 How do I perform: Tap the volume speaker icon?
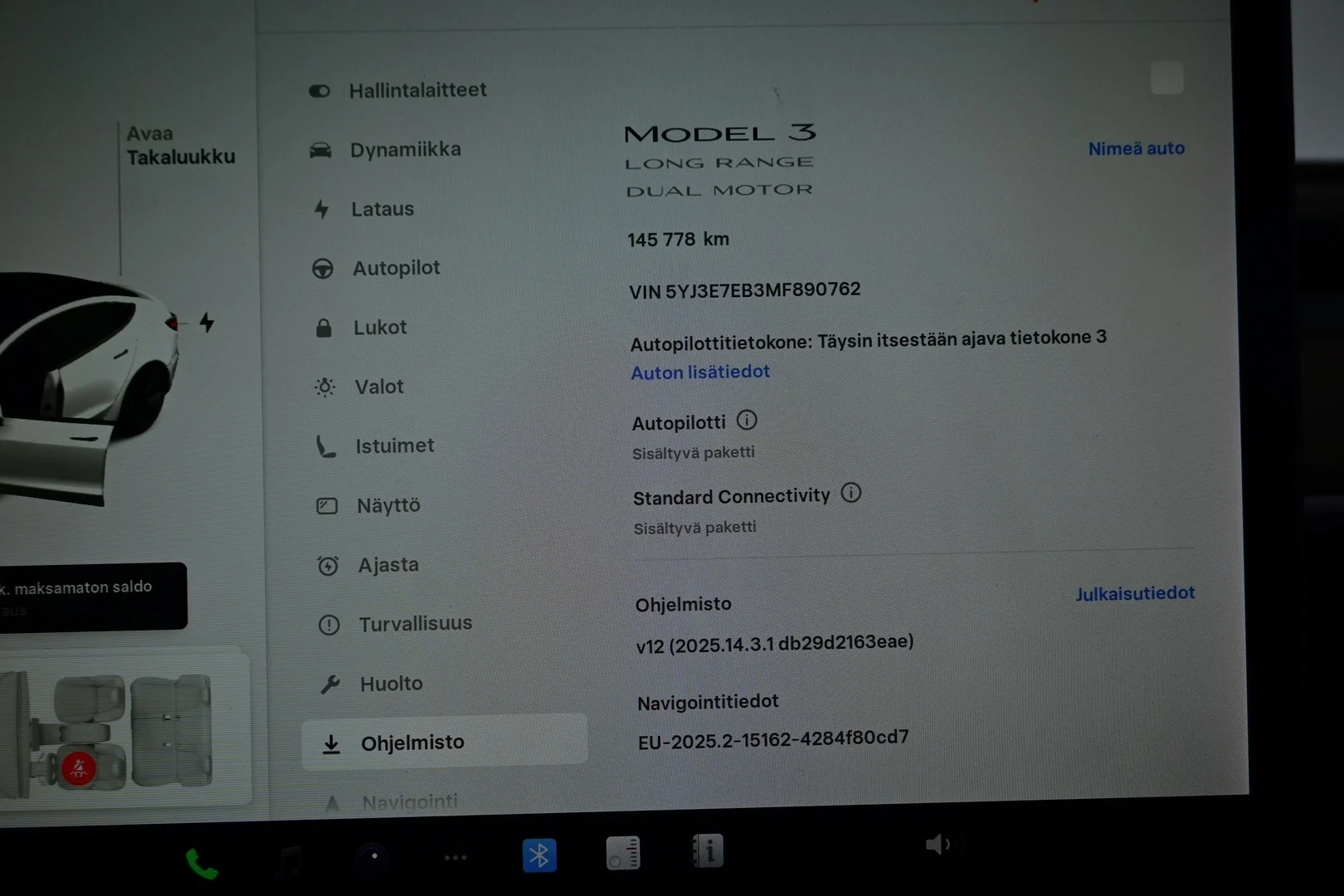[x=937, y=845]
